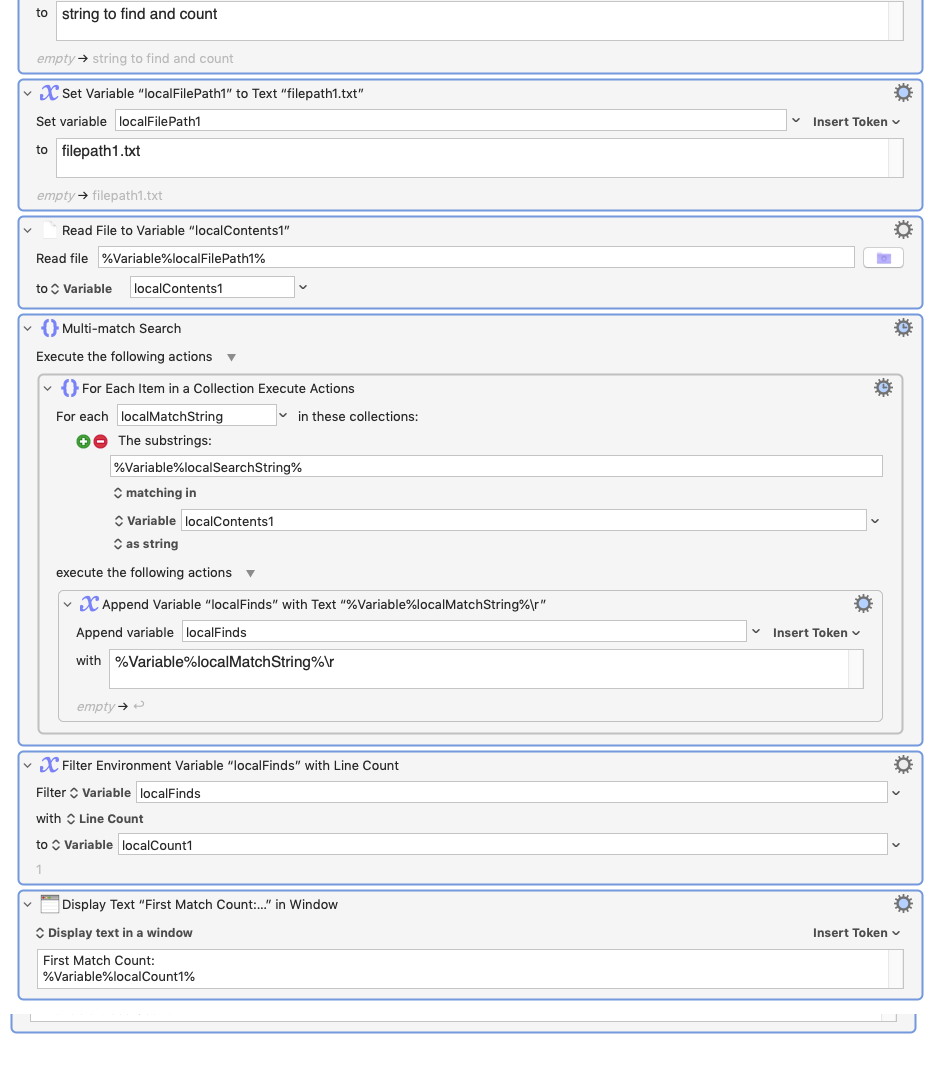Collapse the For Each Item action
927x1083 pixels.
pyautogui.click(x=48, y=388)
